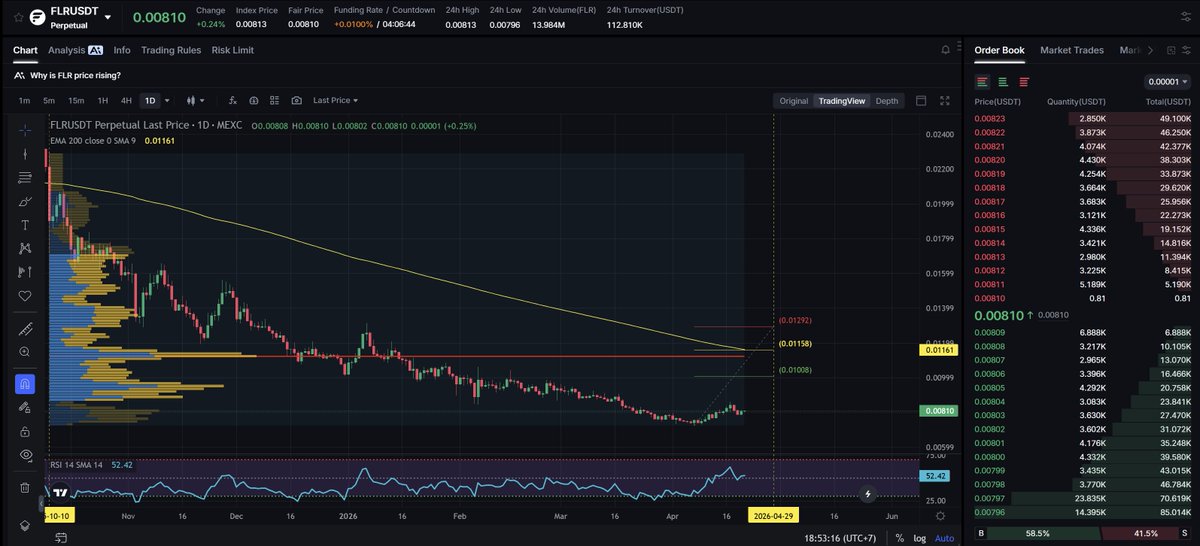Add FLRUSDT to favorites with star
This screenshot has width=1200, height=546.
(18, 17)
